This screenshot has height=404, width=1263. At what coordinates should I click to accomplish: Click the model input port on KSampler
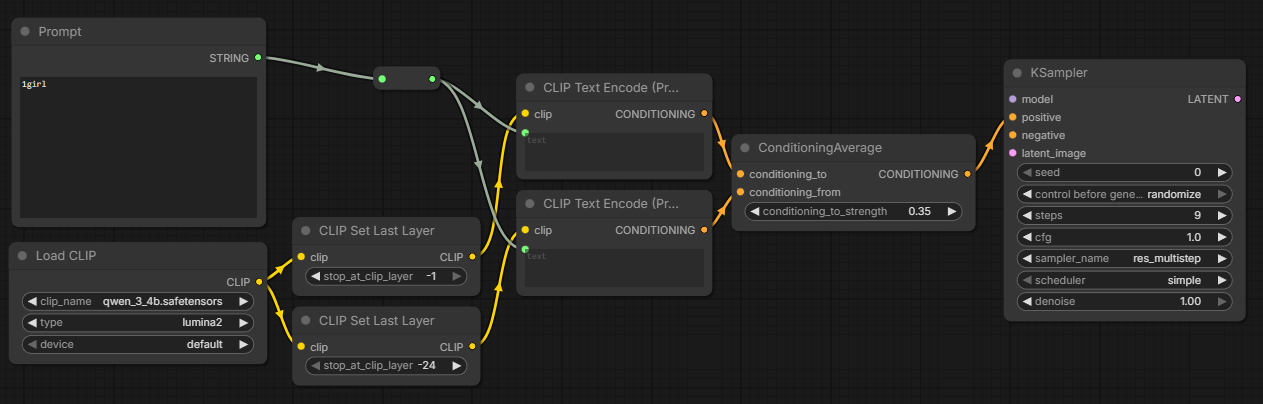(x=1012, y=99)
